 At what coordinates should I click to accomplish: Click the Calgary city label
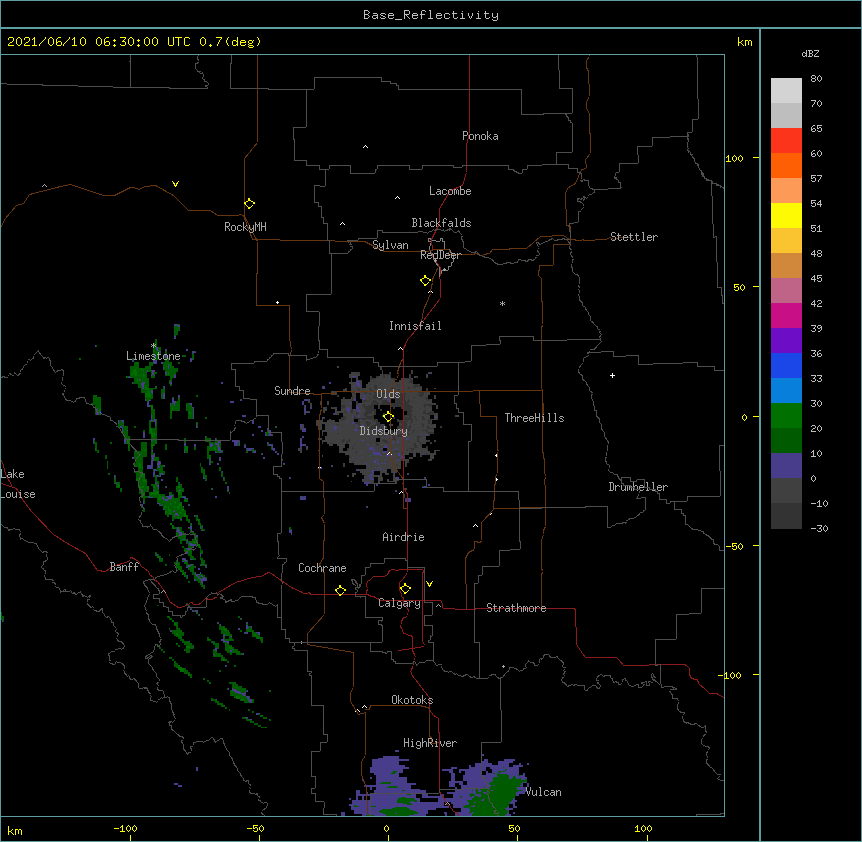coord(400,603)
